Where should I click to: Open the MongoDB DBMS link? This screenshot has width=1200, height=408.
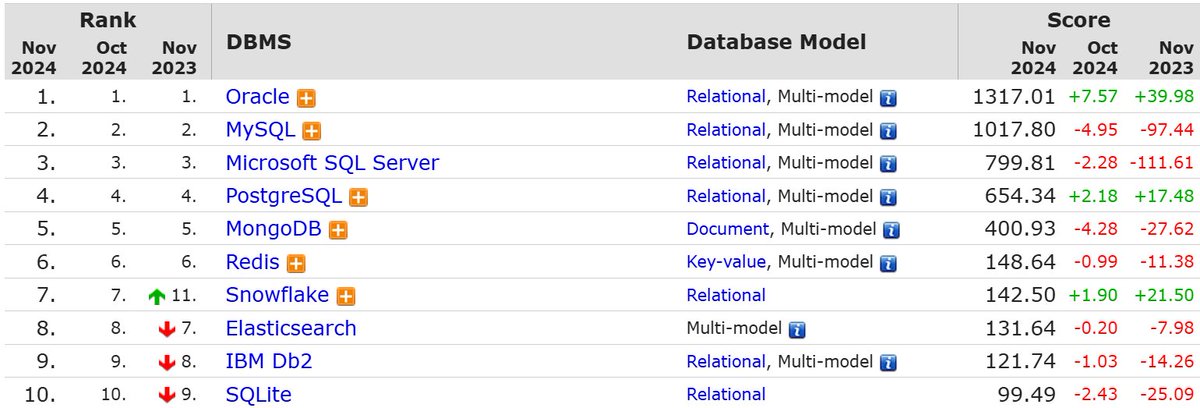(274, 229)
